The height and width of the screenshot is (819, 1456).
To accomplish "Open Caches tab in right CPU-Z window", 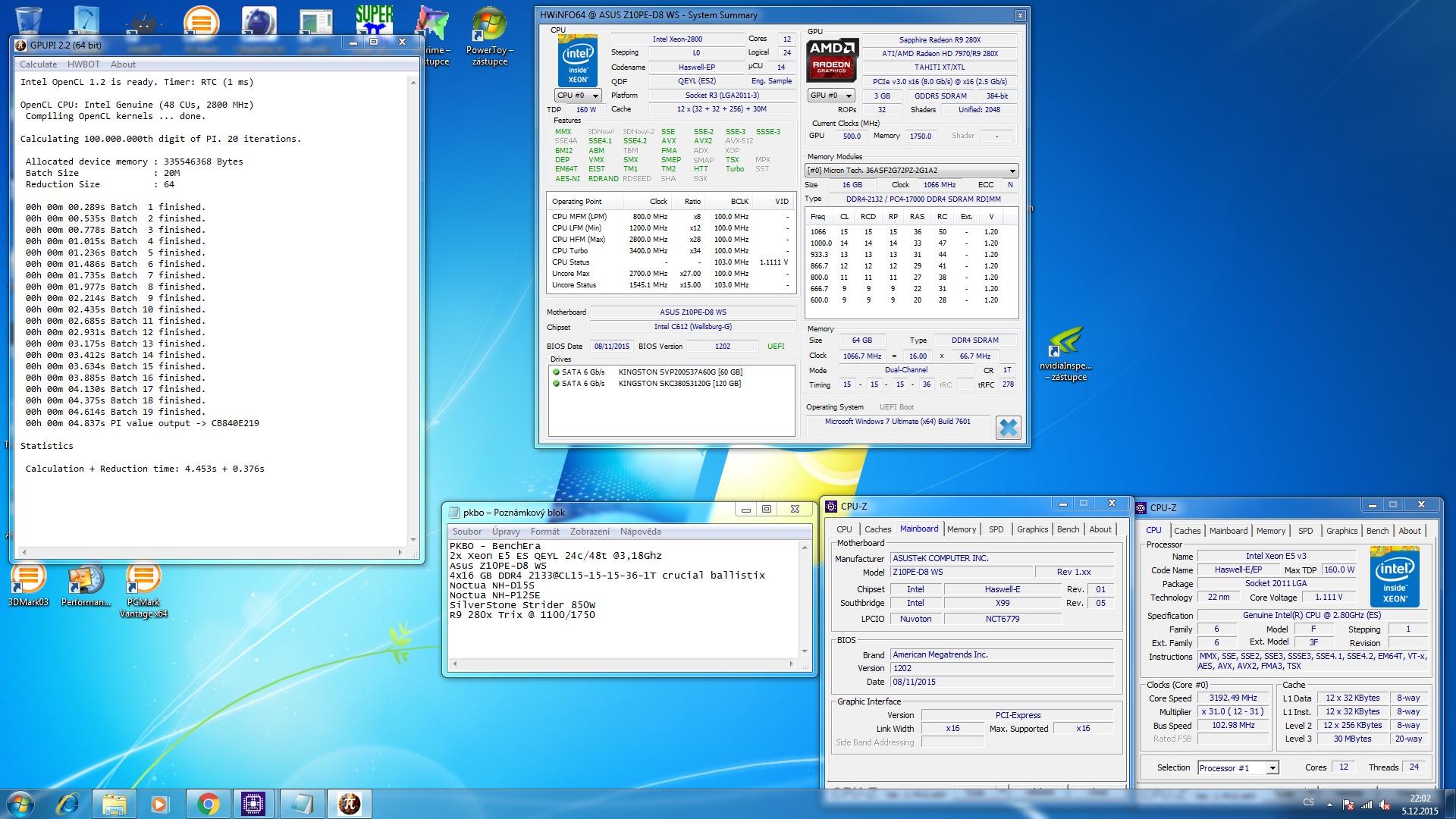I will [1187, 531].
